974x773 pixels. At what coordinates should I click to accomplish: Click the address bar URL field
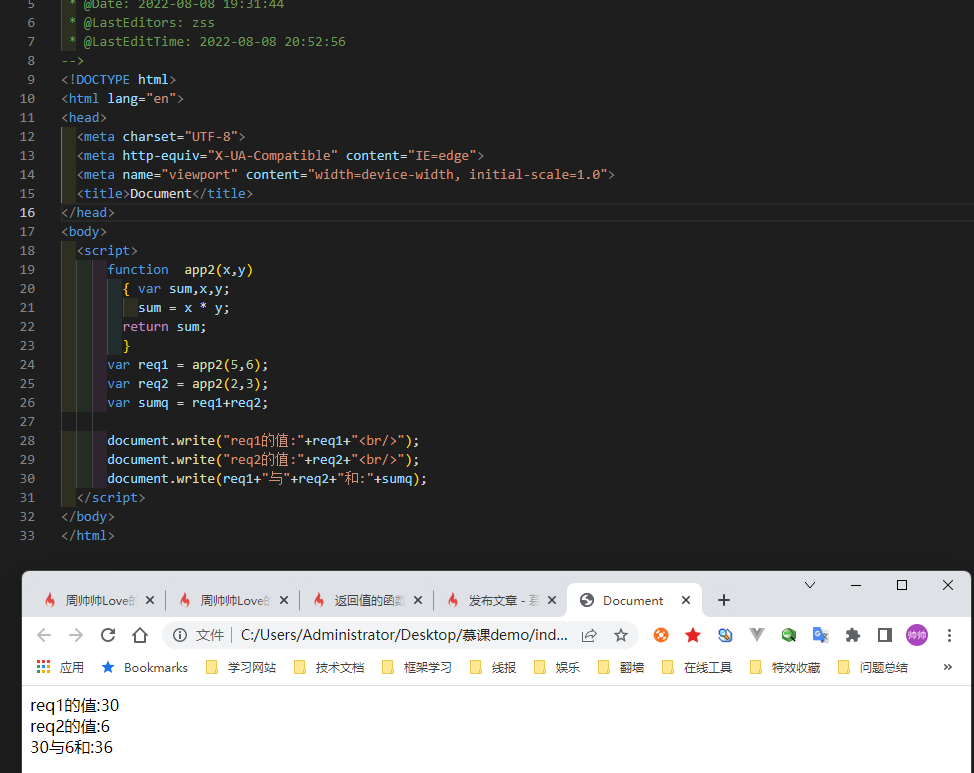404,635
